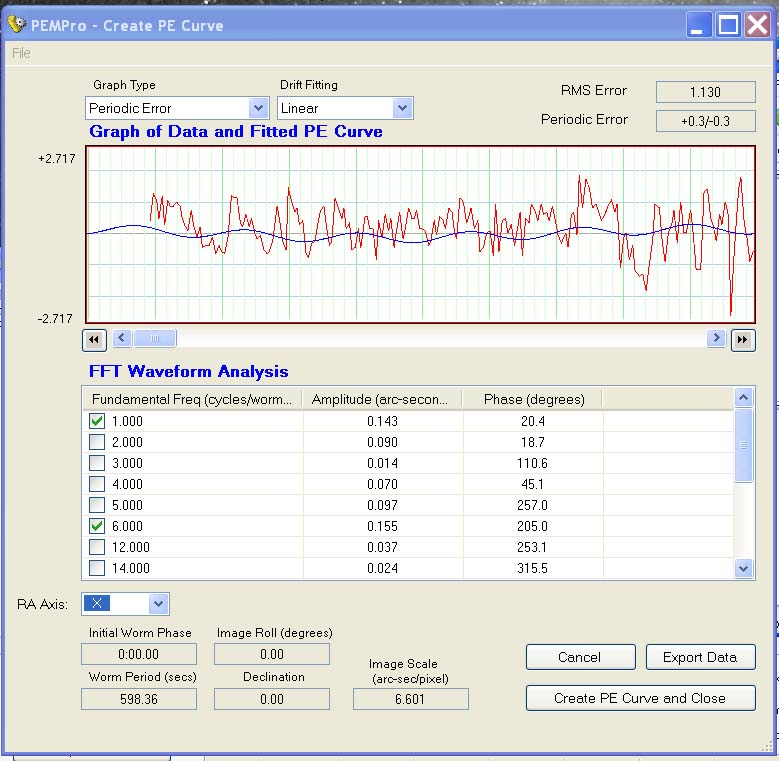
Task: Click the RMS Error value 1.130
Action: [x=705, y=92]
